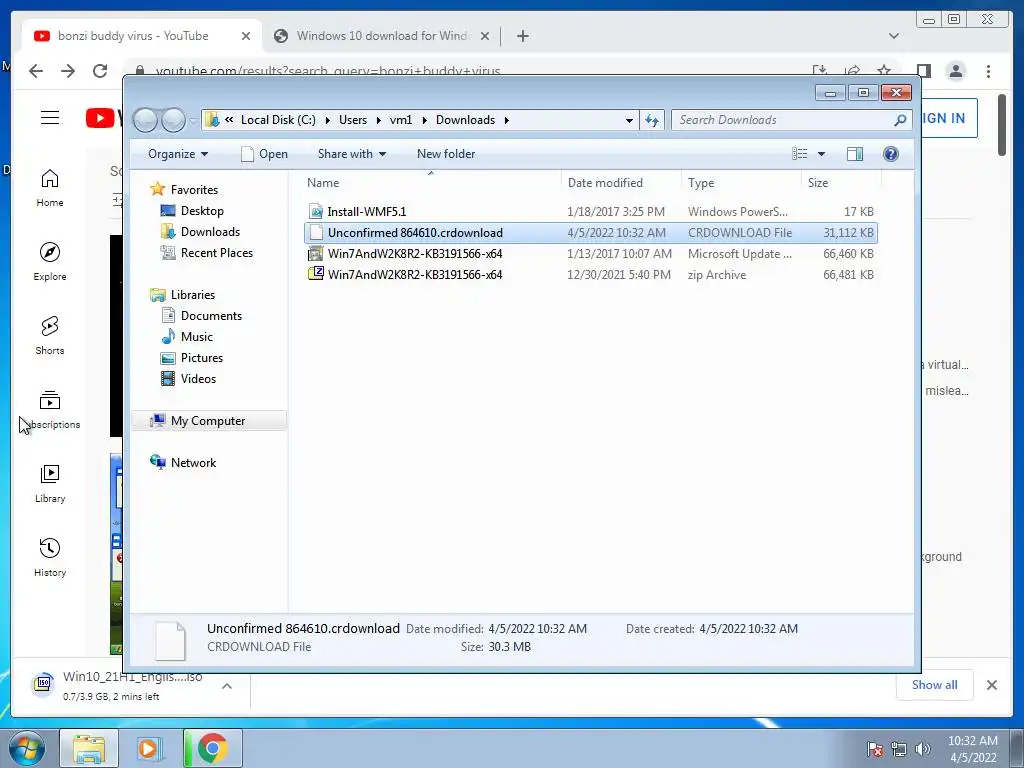This screenshot has width=1024, height=768.
Task: Select Unconfirmed 864610.crdownload file
Action: click(x=590, y=232)
